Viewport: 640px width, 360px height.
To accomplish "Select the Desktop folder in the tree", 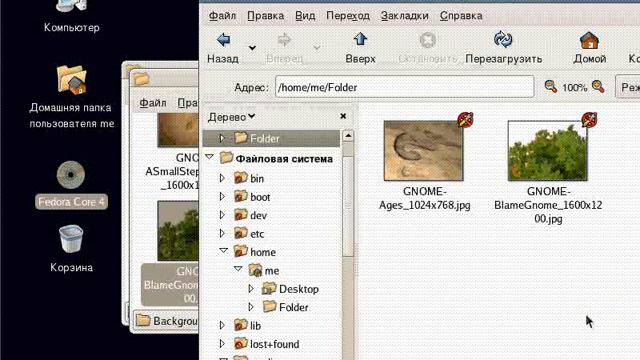I will point(291,289).
